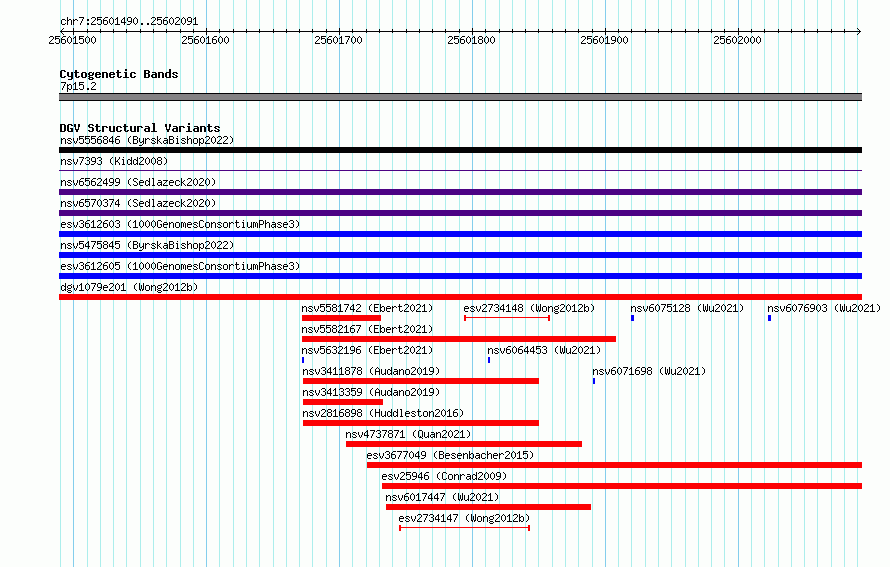The height and width of the screenshot is (567, 890).
Task: Click the nsv5556846 (ByrskaBishop2022) label
Action: [x=147, y=140]
